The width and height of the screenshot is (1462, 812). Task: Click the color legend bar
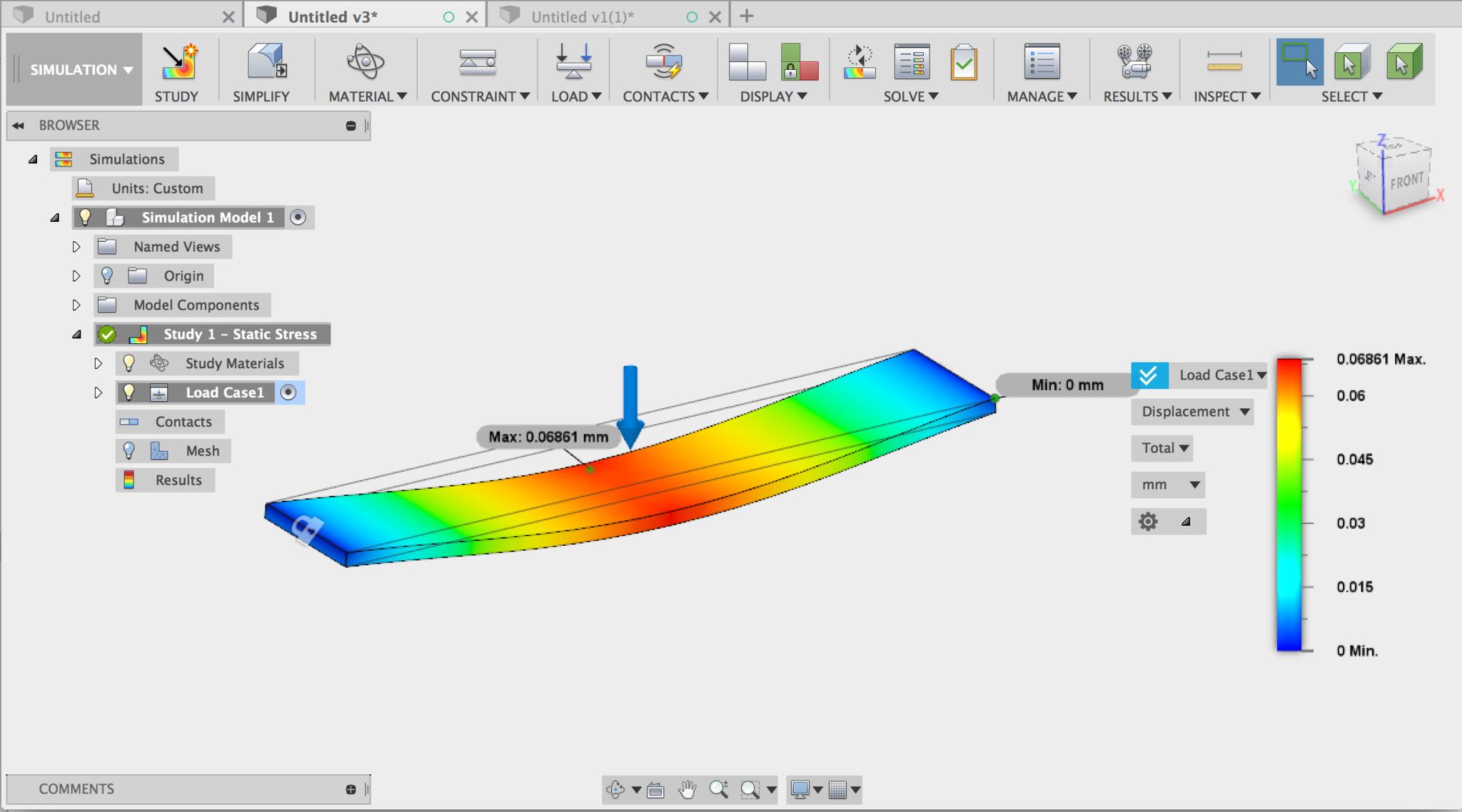click(x=1289, y=504)
